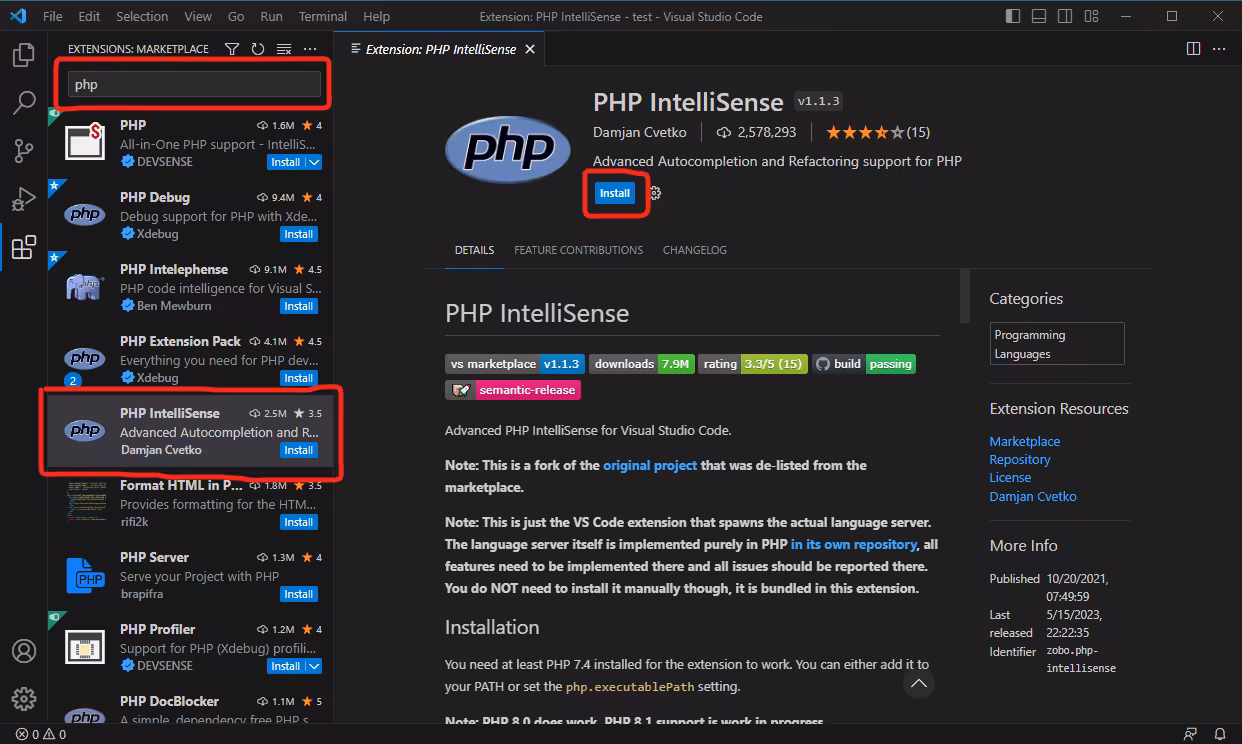The image size is (1242, 744).
Task: Switch to the Changelog tab
Action: [x=694, y=250]
